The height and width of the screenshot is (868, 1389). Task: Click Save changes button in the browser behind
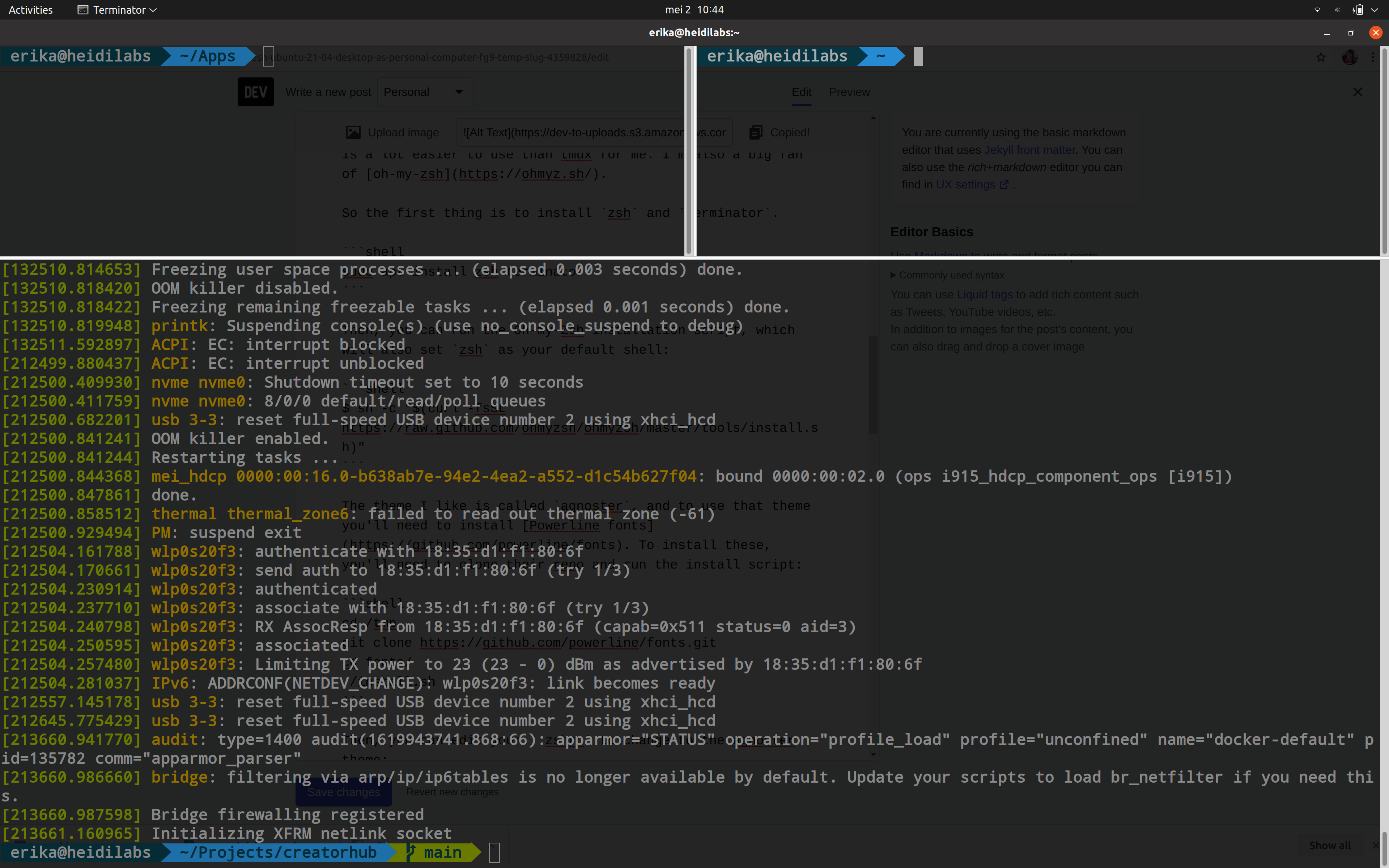pos(343,792)
